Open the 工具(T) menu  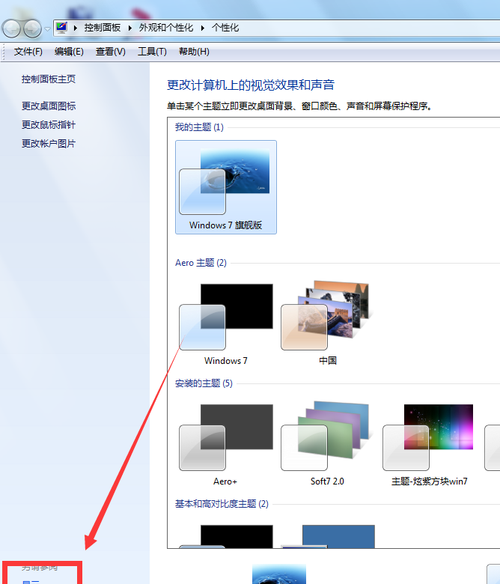pyautogui.click(x=152, y=51)
